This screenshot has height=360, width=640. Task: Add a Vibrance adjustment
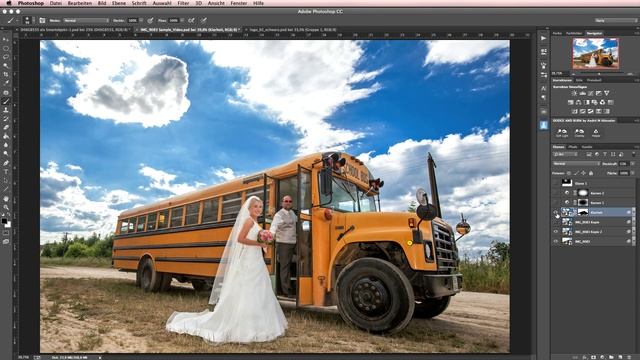tap(607, 93)
